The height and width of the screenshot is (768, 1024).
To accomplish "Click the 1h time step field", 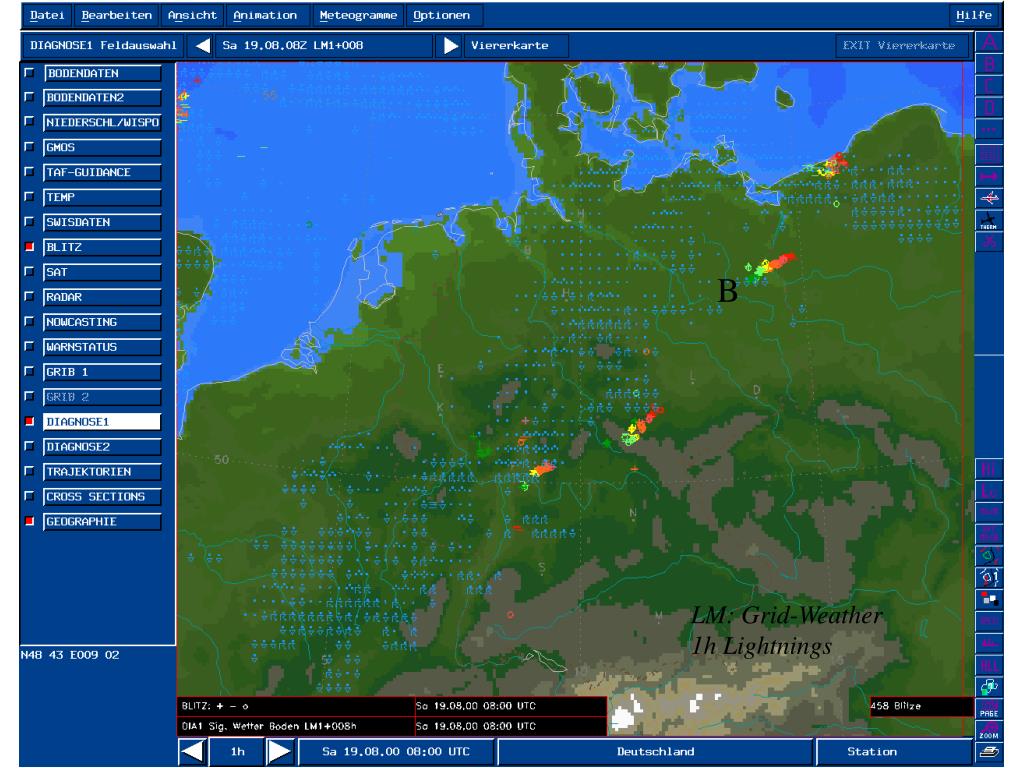I will [x=238, y=751].
